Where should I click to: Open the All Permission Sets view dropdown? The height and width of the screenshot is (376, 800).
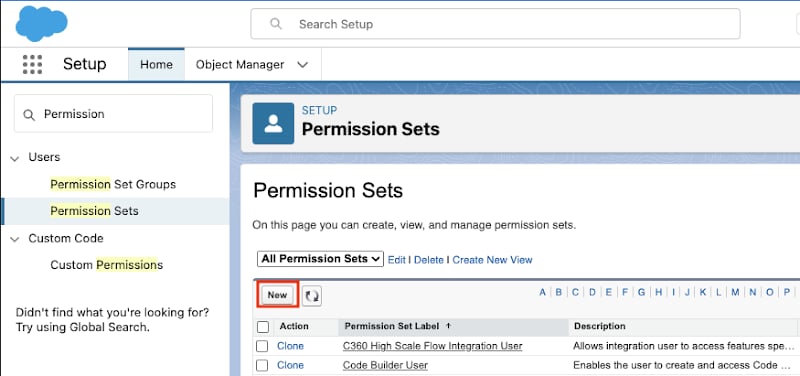point(320,259)
